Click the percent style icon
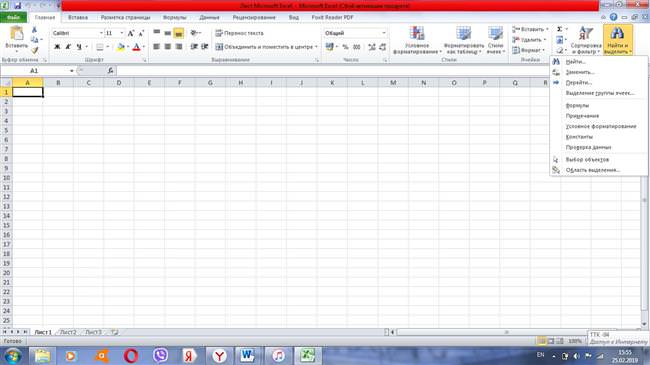Screen dimensions: 650x365 345,47
